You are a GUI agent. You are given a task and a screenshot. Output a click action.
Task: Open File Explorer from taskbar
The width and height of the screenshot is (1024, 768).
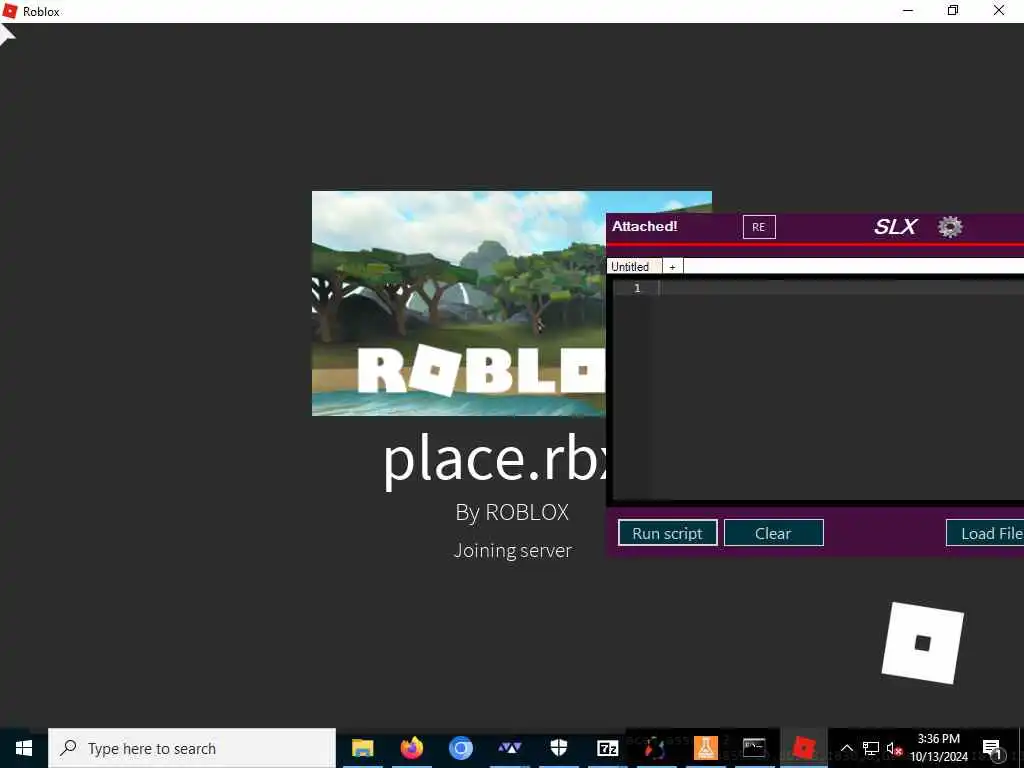point(362,748)
